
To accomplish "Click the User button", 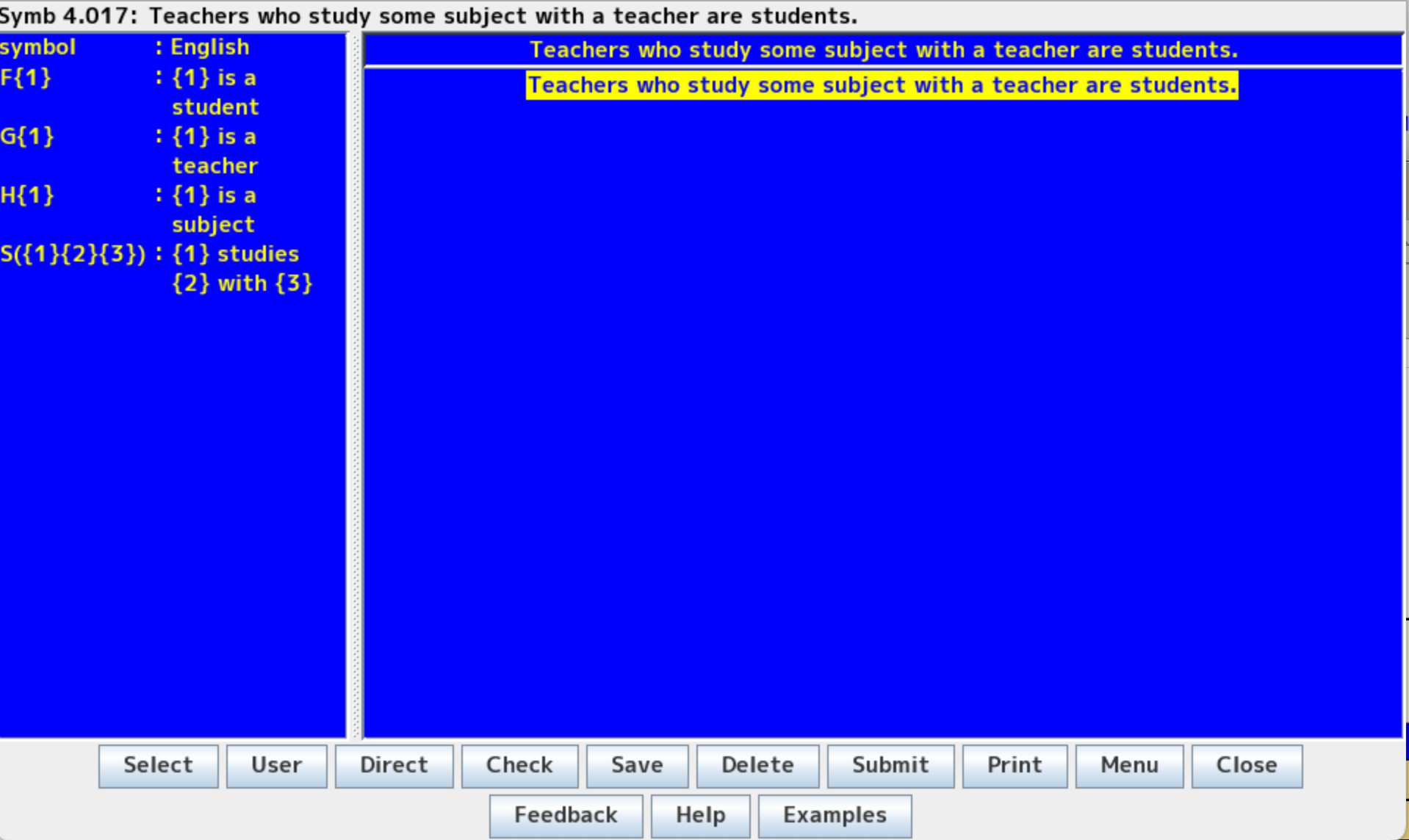I will pyautogui.click(x=276, y=765).
